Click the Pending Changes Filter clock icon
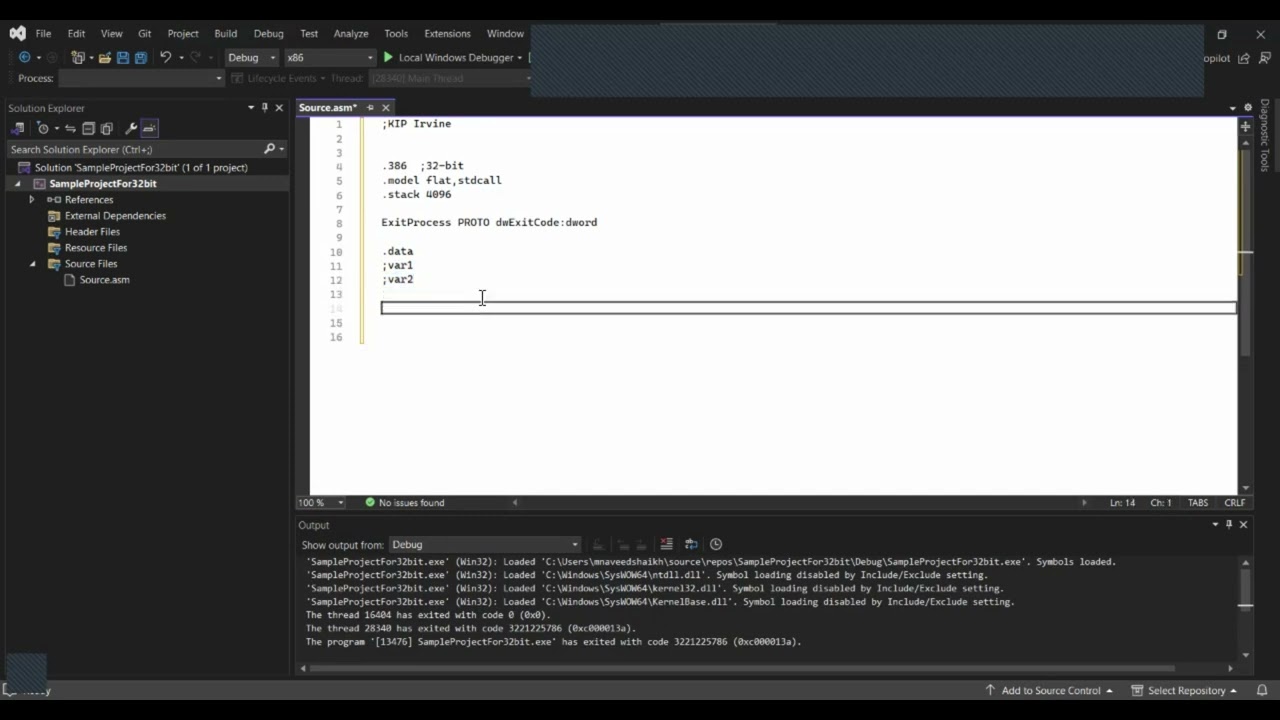This screenshot has height=720, width=1280. [x=43, y=128]
